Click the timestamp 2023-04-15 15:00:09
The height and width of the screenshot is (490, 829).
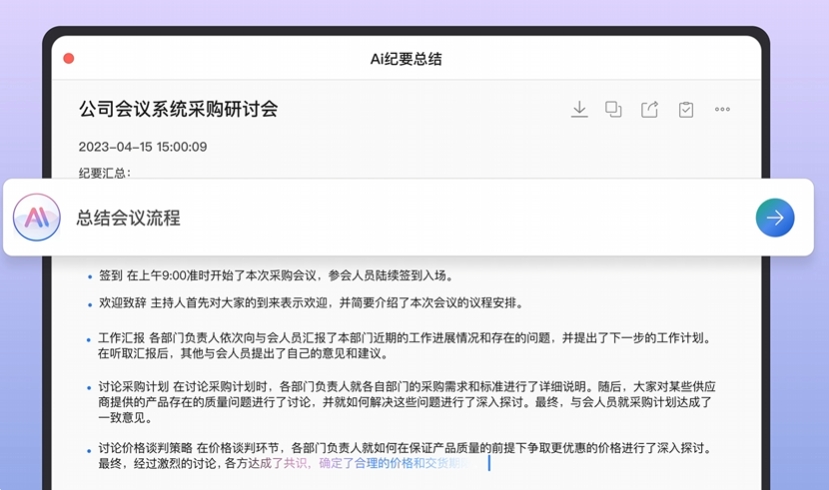[x=143, y=147]
